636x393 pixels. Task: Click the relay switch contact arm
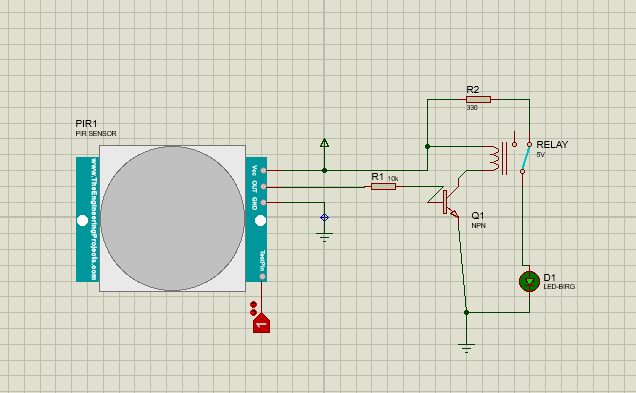point(526,158)
